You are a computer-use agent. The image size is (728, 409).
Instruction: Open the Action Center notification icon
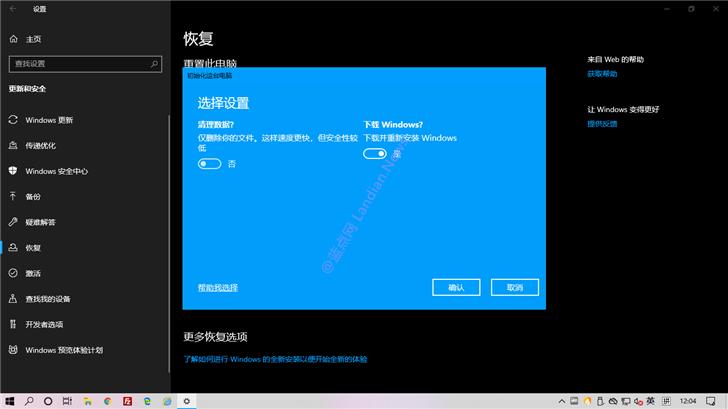coord(711,401)
